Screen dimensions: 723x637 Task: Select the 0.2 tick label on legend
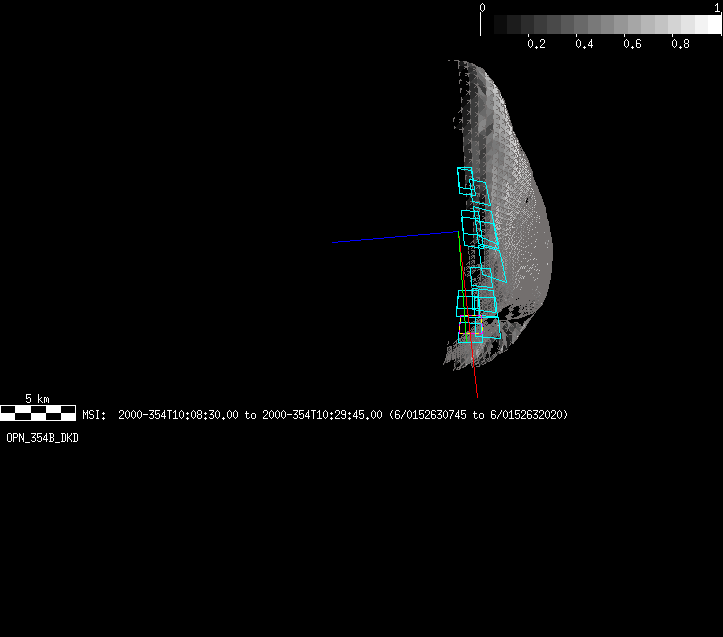(536, 44)
